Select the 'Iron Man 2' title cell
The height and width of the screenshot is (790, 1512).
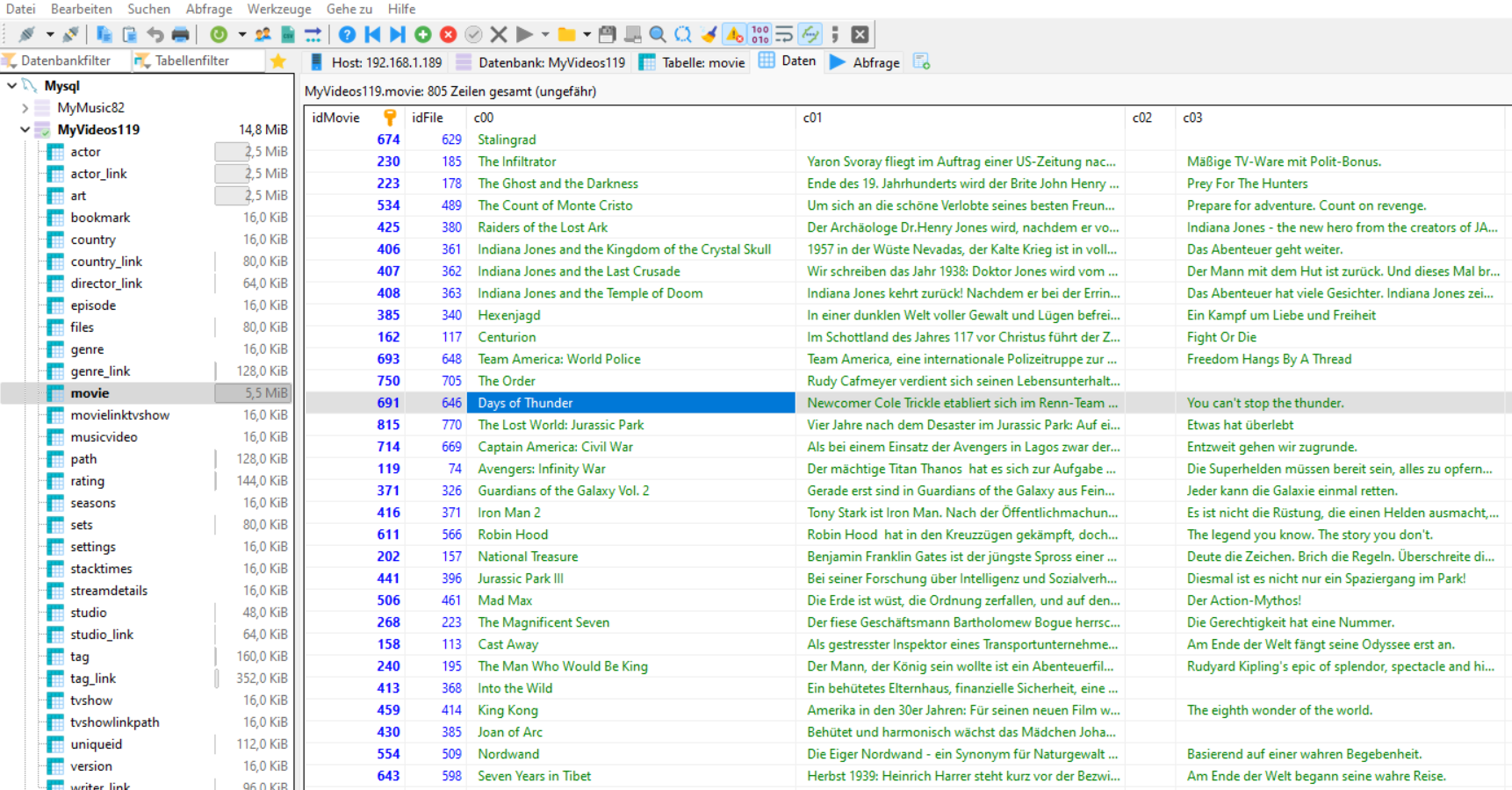tap(630, 513)
